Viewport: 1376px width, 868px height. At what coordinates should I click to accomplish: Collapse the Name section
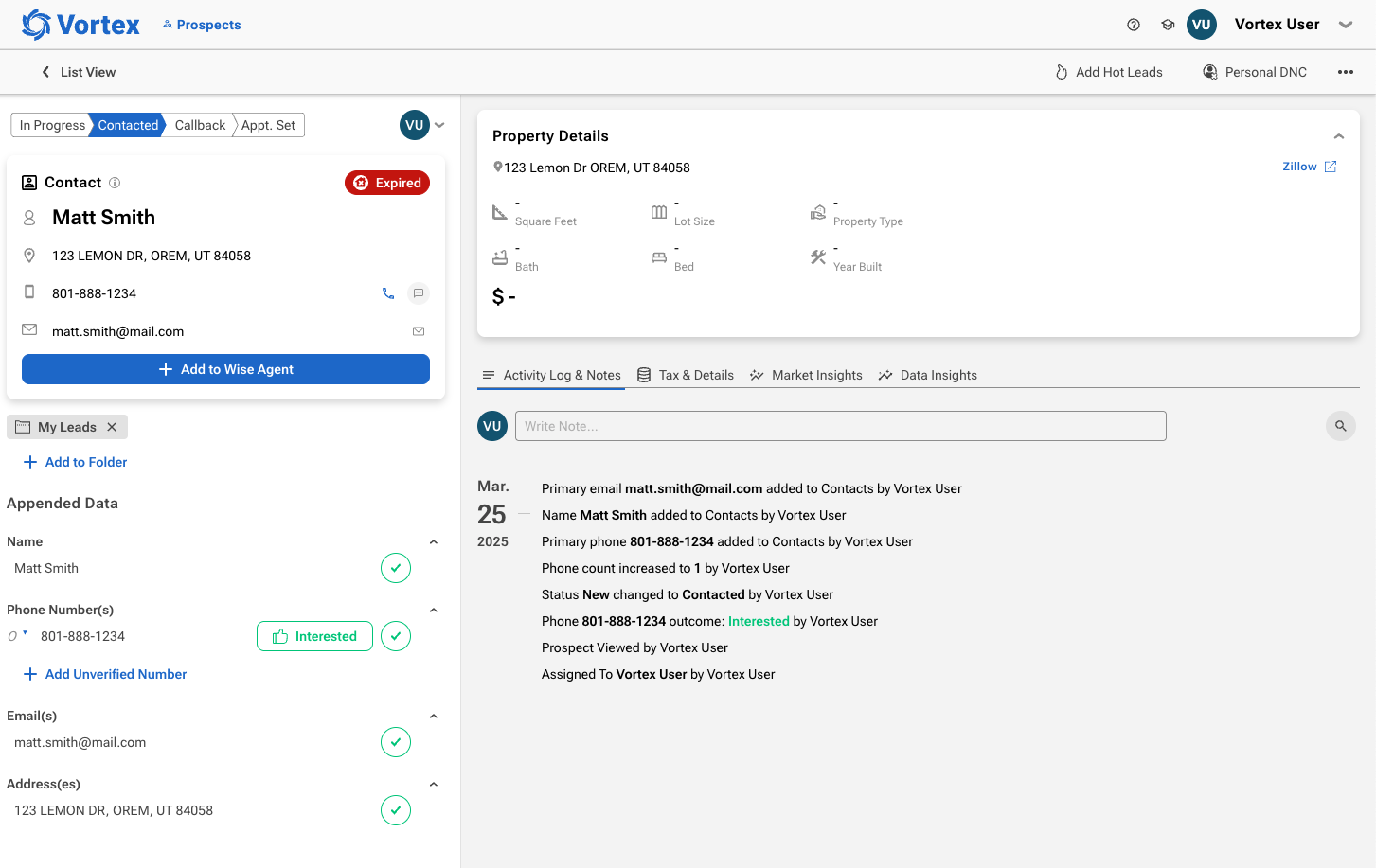coord(434,541)
